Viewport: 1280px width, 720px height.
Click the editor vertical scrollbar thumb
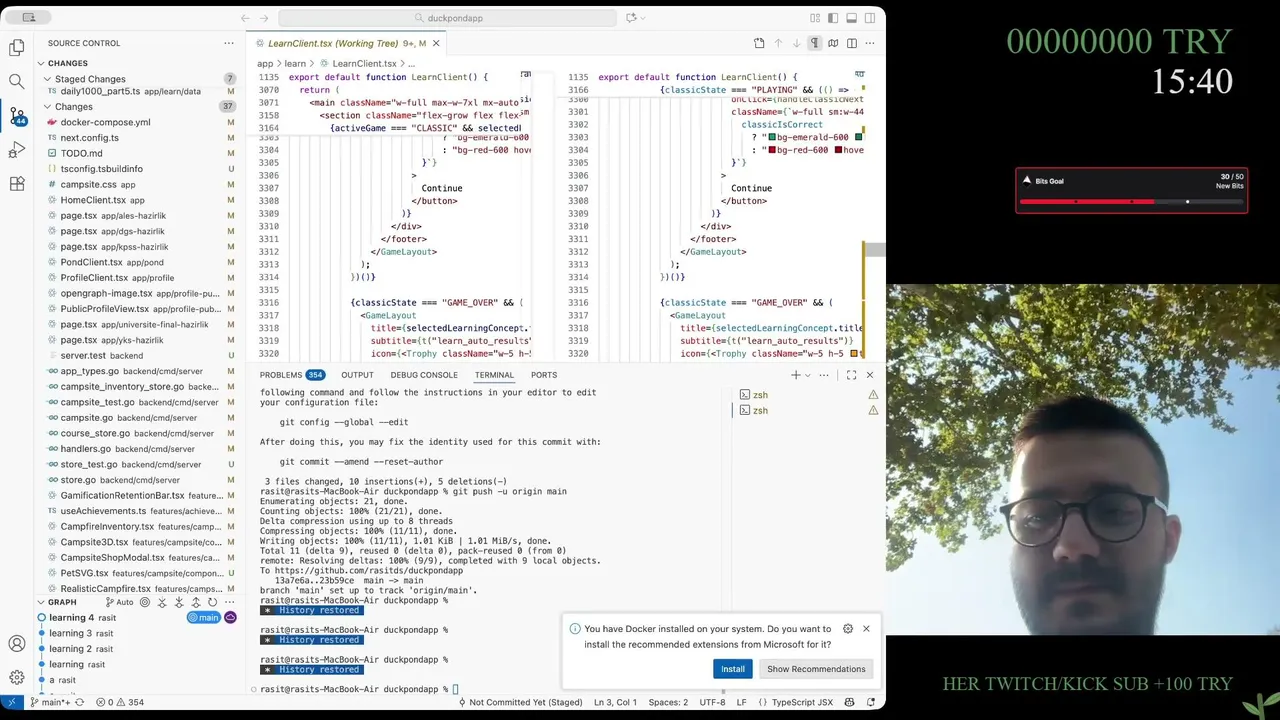[875, 250]
